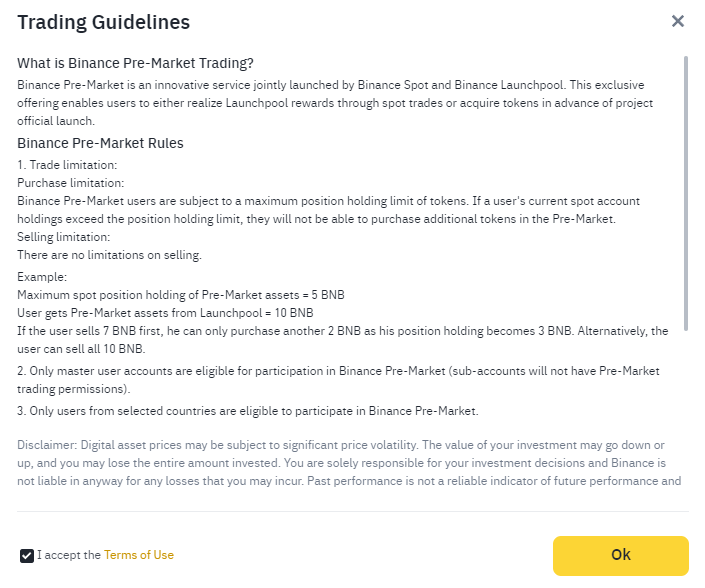Click rule 3 about selected countries
This screenshot has width=705, height=588.
248,411
